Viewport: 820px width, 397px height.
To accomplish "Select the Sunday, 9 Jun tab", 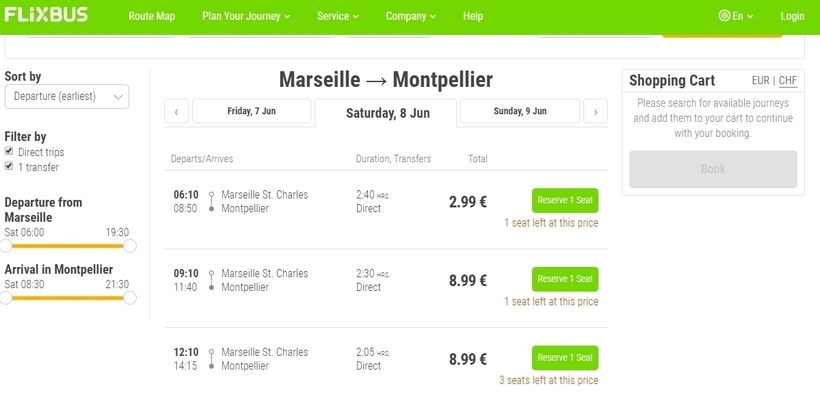I will point(520,111).
